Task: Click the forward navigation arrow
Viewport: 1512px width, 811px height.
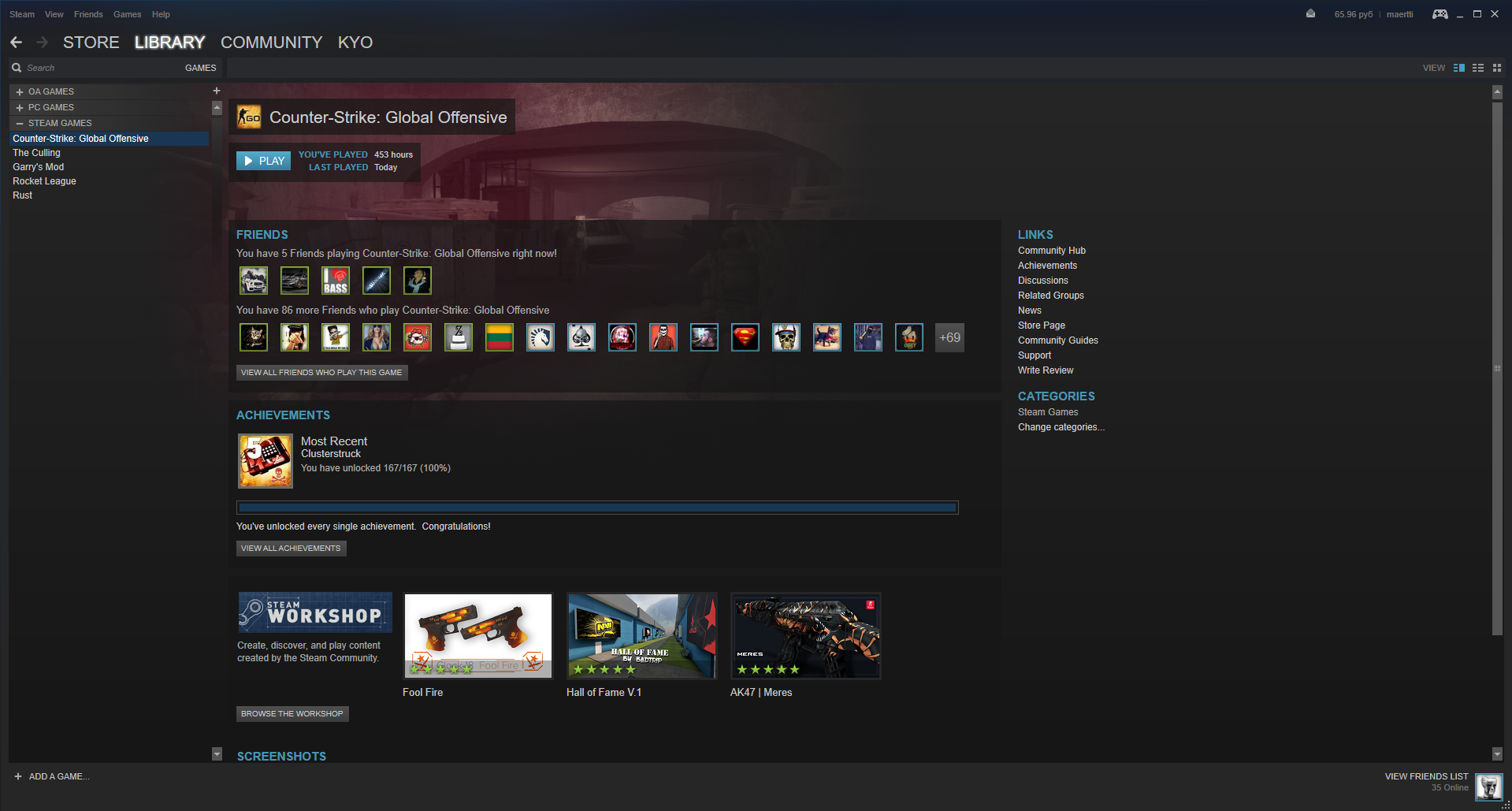Action: coord(43,43)
